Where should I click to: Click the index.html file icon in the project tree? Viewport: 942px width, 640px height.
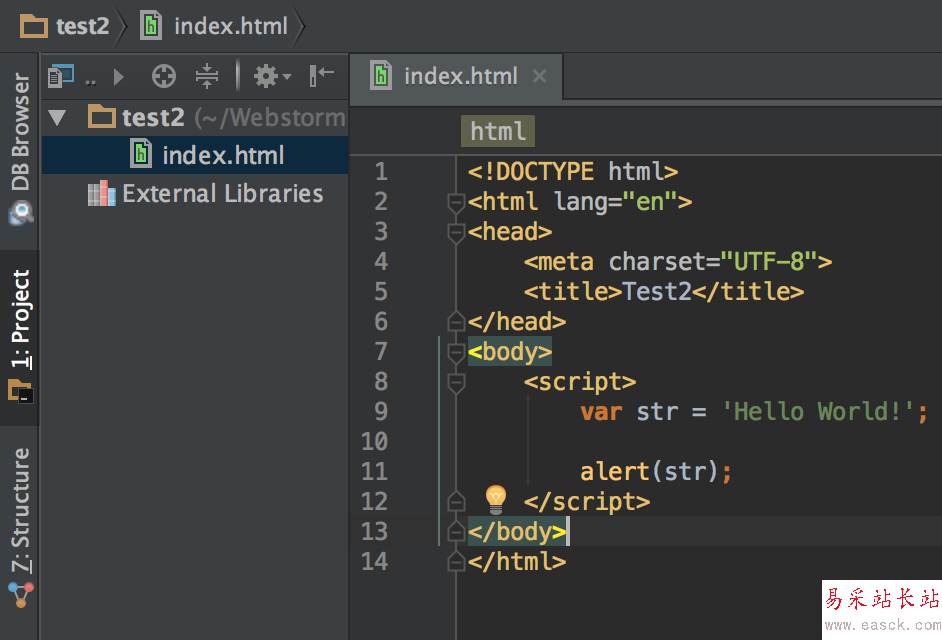pyautogui.click(x=143, y=155)
